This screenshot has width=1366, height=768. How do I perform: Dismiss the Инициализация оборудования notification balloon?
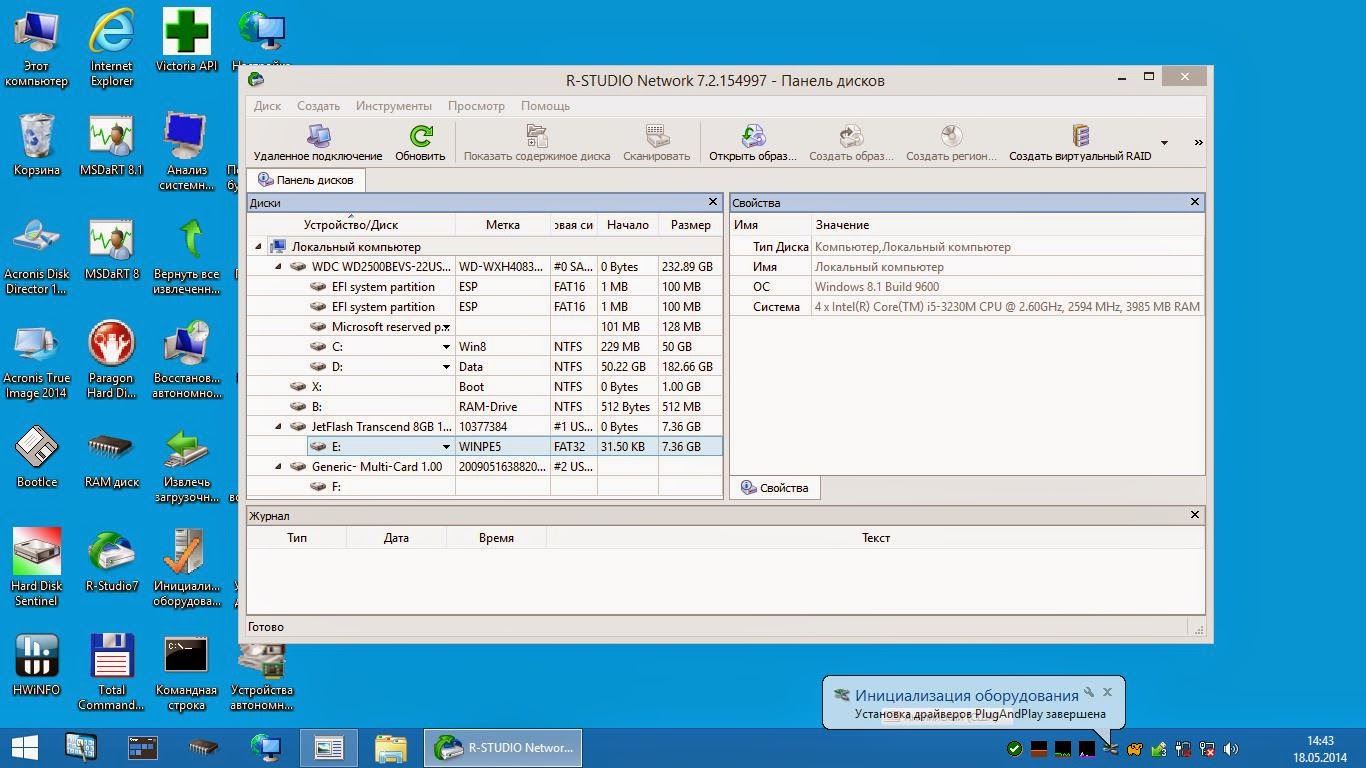point(1107,692)
